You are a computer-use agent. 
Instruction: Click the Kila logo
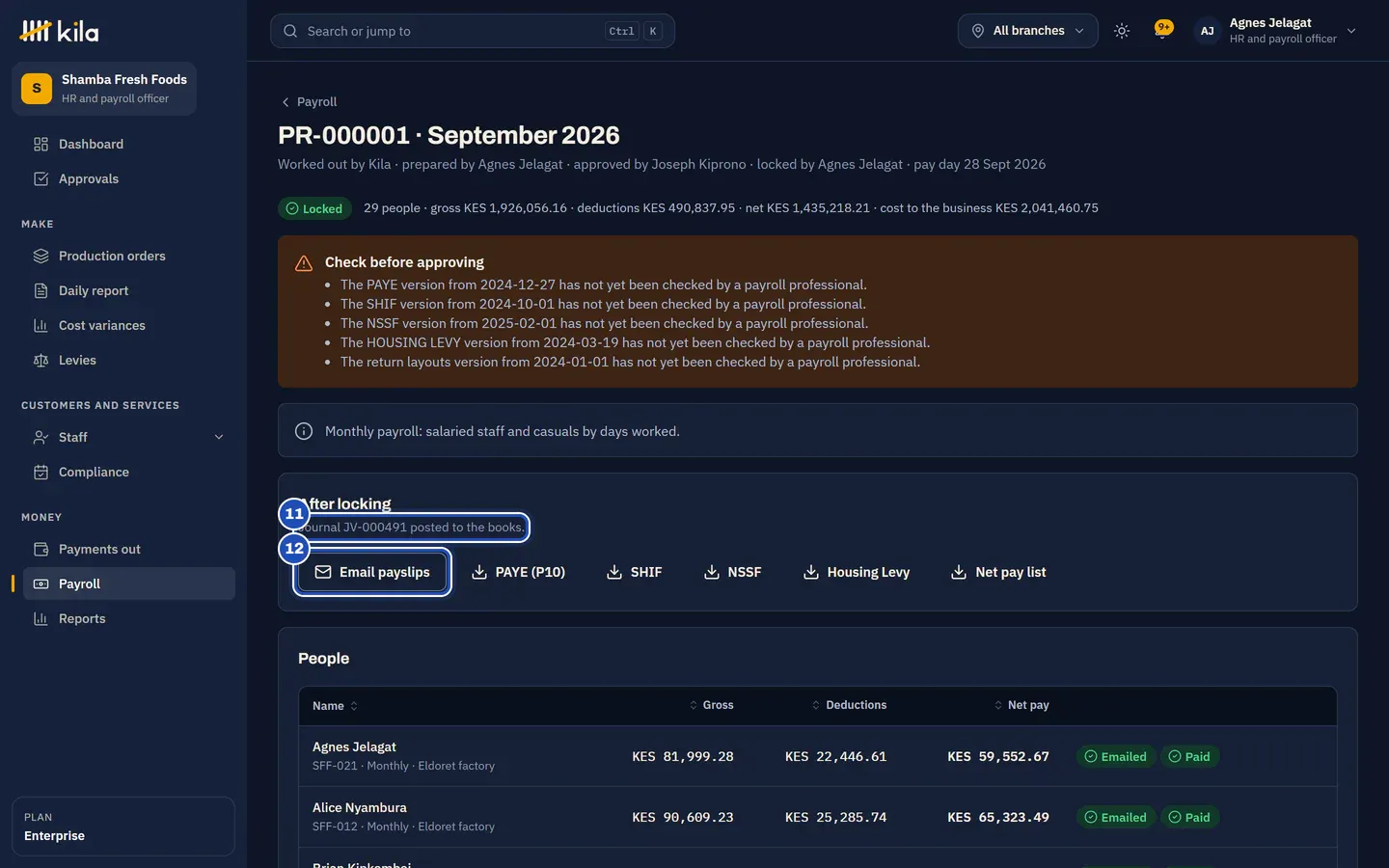pyautogui.click(x=59, y=31)
